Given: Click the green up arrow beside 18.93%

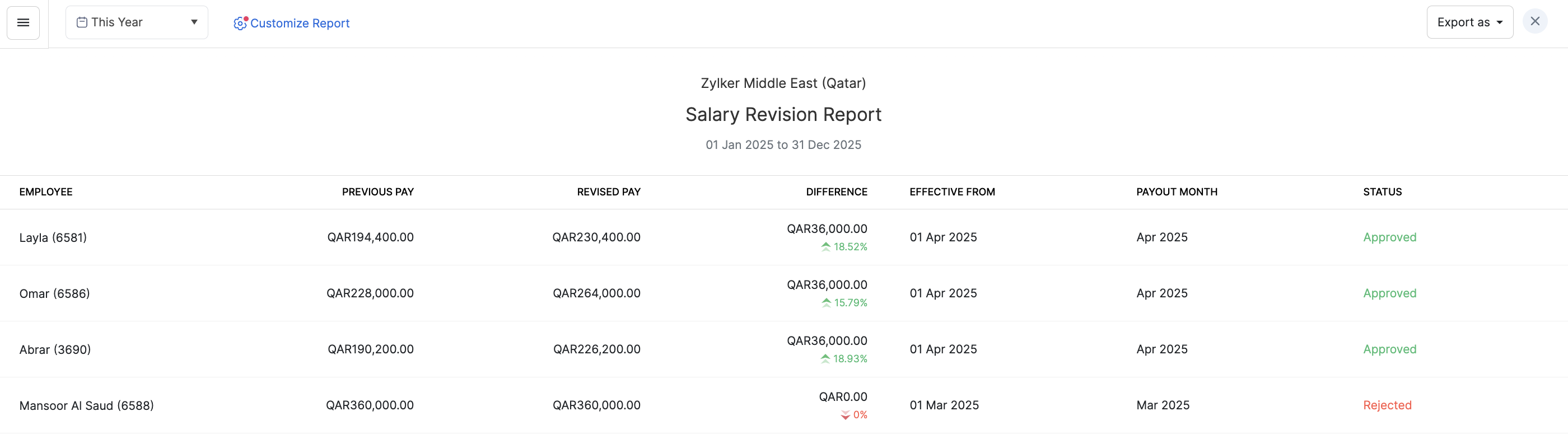Looking at the screenshot, I should (x=825, y=358).
